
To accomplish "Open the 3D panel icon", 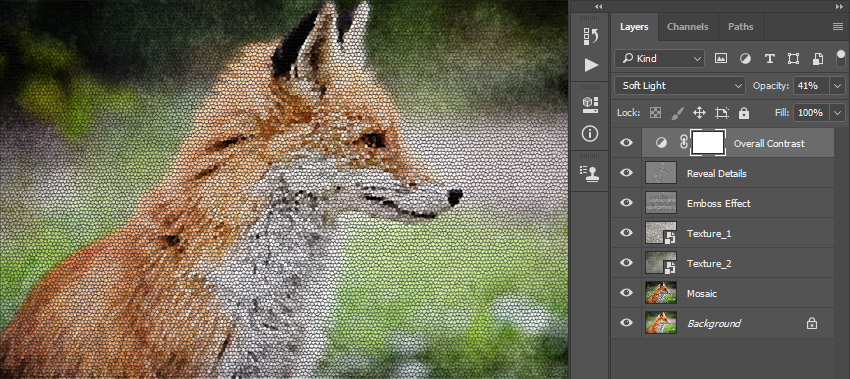I will 591,105.
